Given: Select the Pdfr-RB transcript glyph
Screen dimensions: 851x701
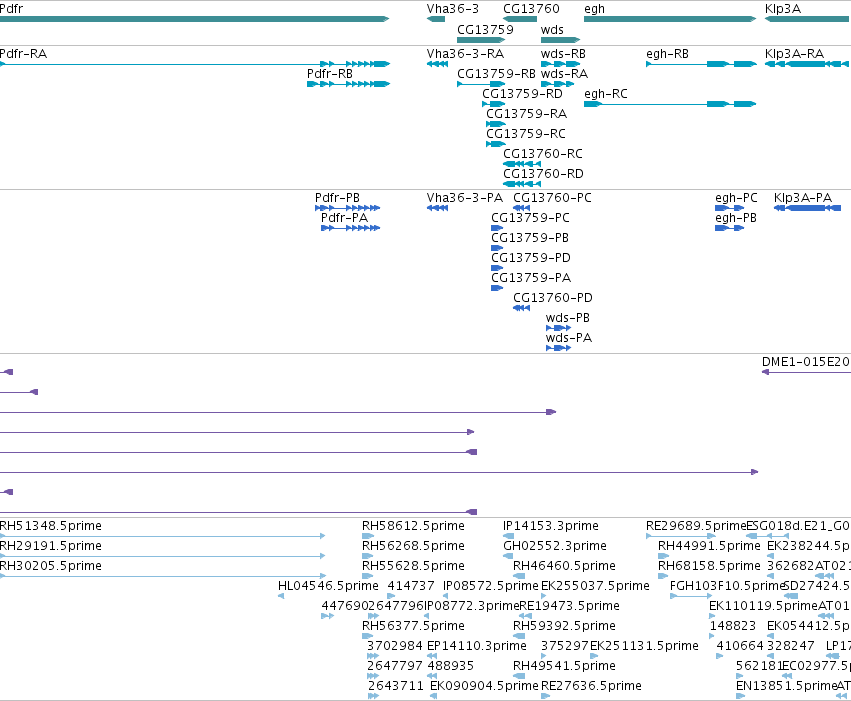Looking at the screenshot, I should (x=348, y=84).
